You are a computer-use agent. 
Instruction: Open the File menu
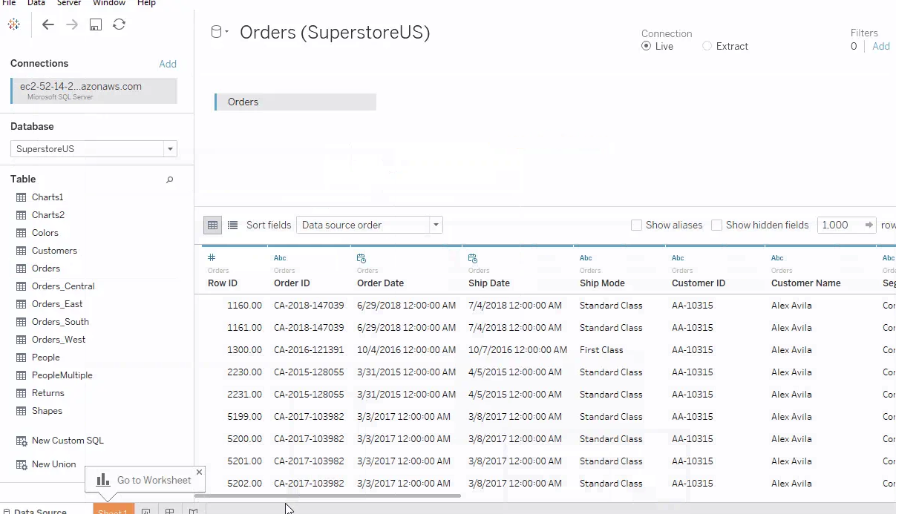point(9,3)
